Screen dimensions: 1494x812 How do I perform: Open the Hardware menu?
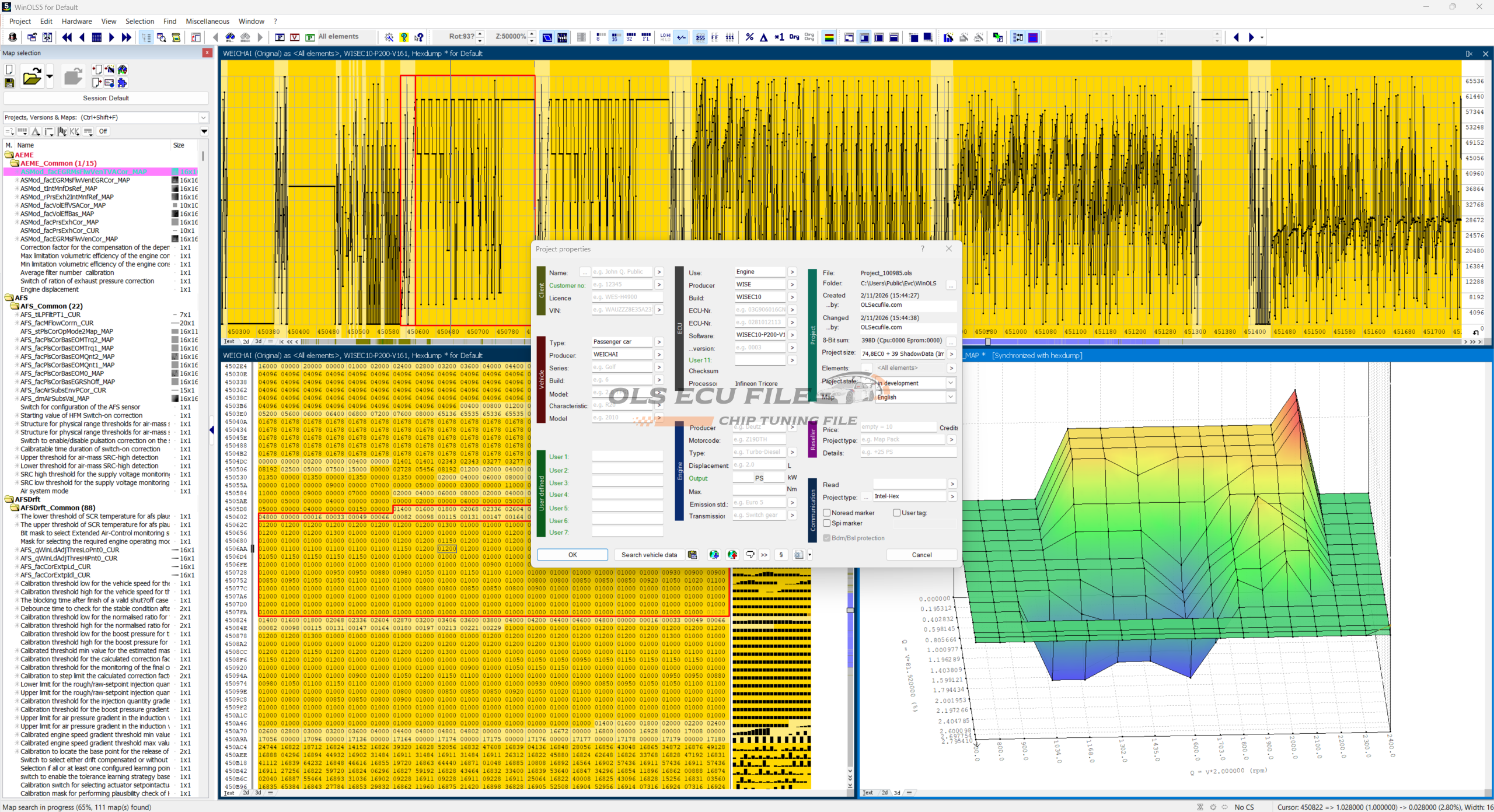tap(76, 21)
